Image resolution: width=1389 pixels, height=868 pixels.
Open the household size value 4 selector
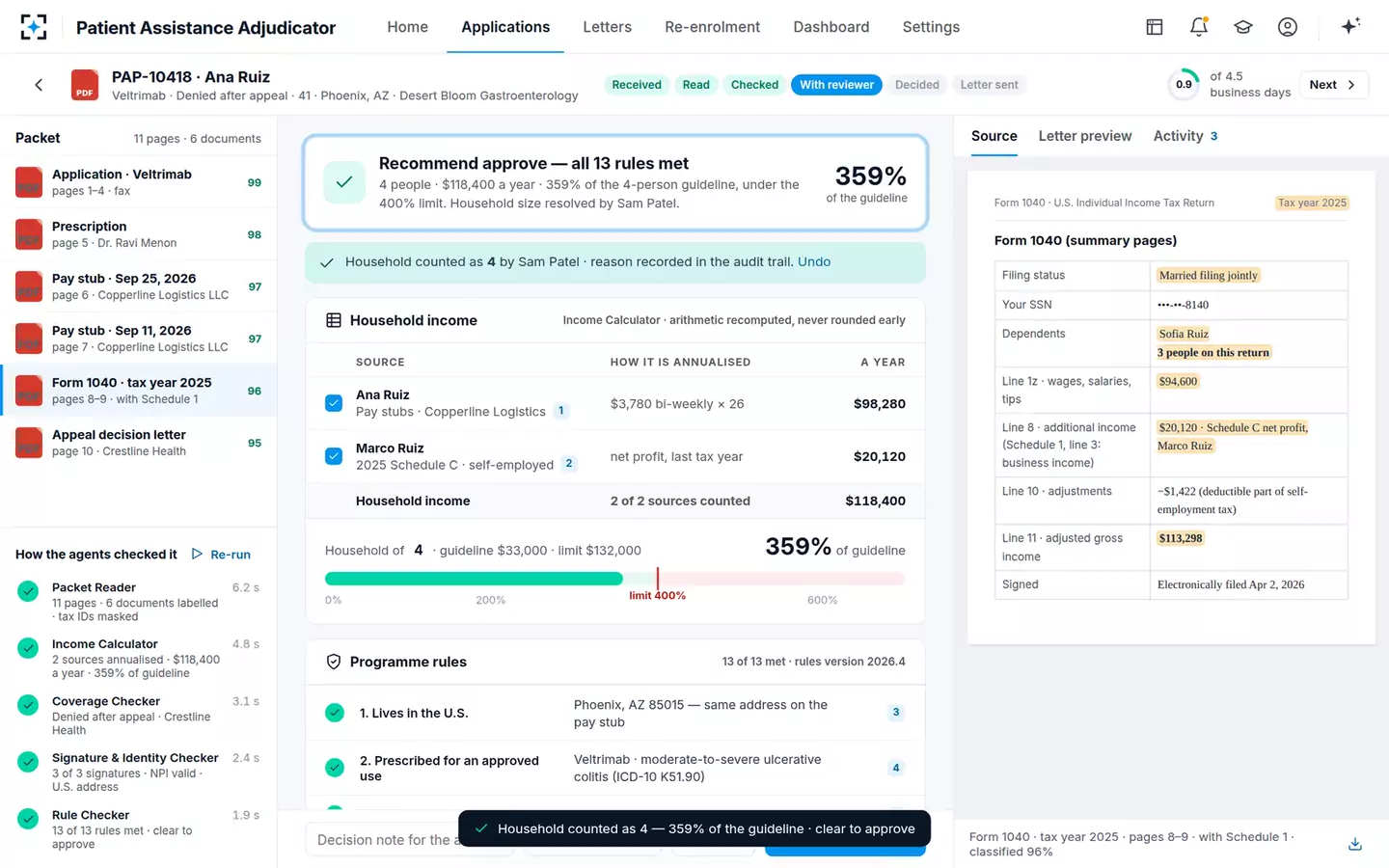coord(419,550)
